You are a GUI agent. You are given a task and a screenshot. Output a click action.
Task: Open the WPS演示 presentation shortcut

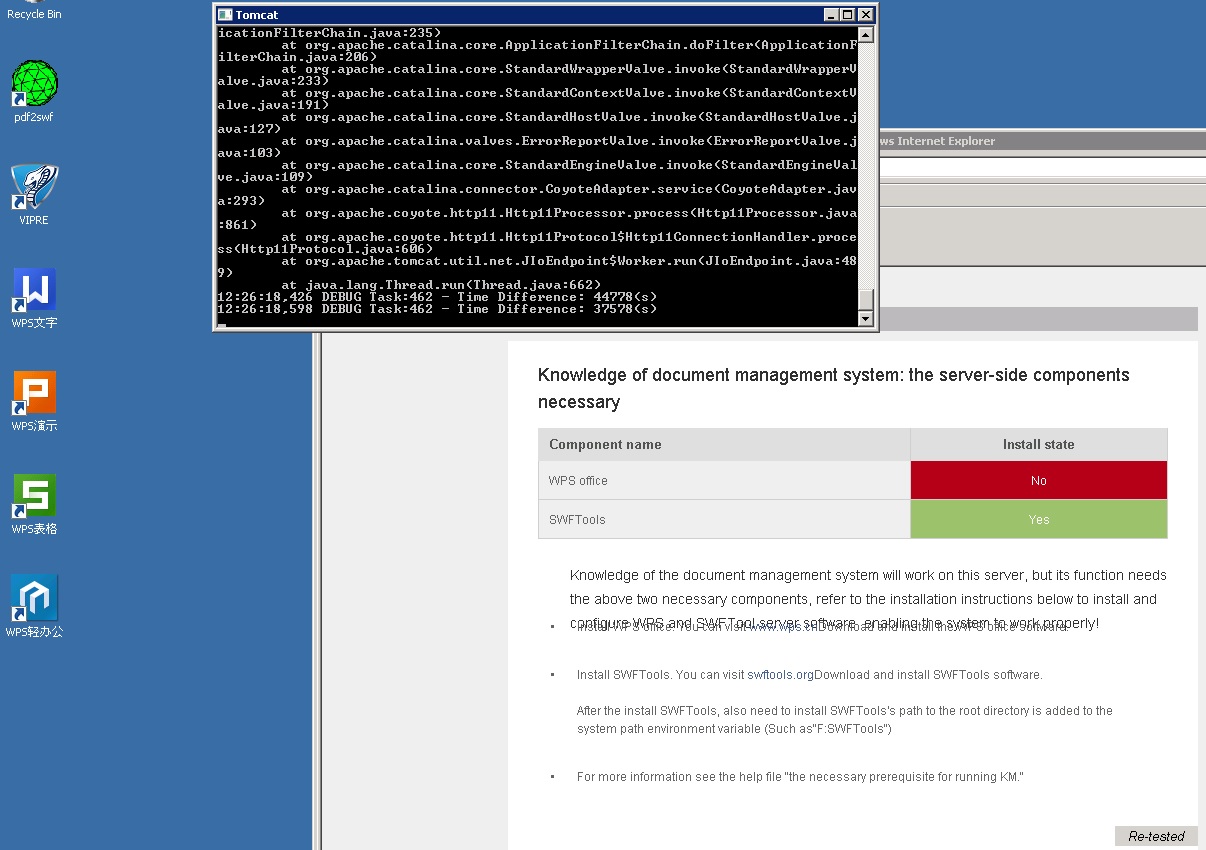pyautogui.click(x=34, y=401)
